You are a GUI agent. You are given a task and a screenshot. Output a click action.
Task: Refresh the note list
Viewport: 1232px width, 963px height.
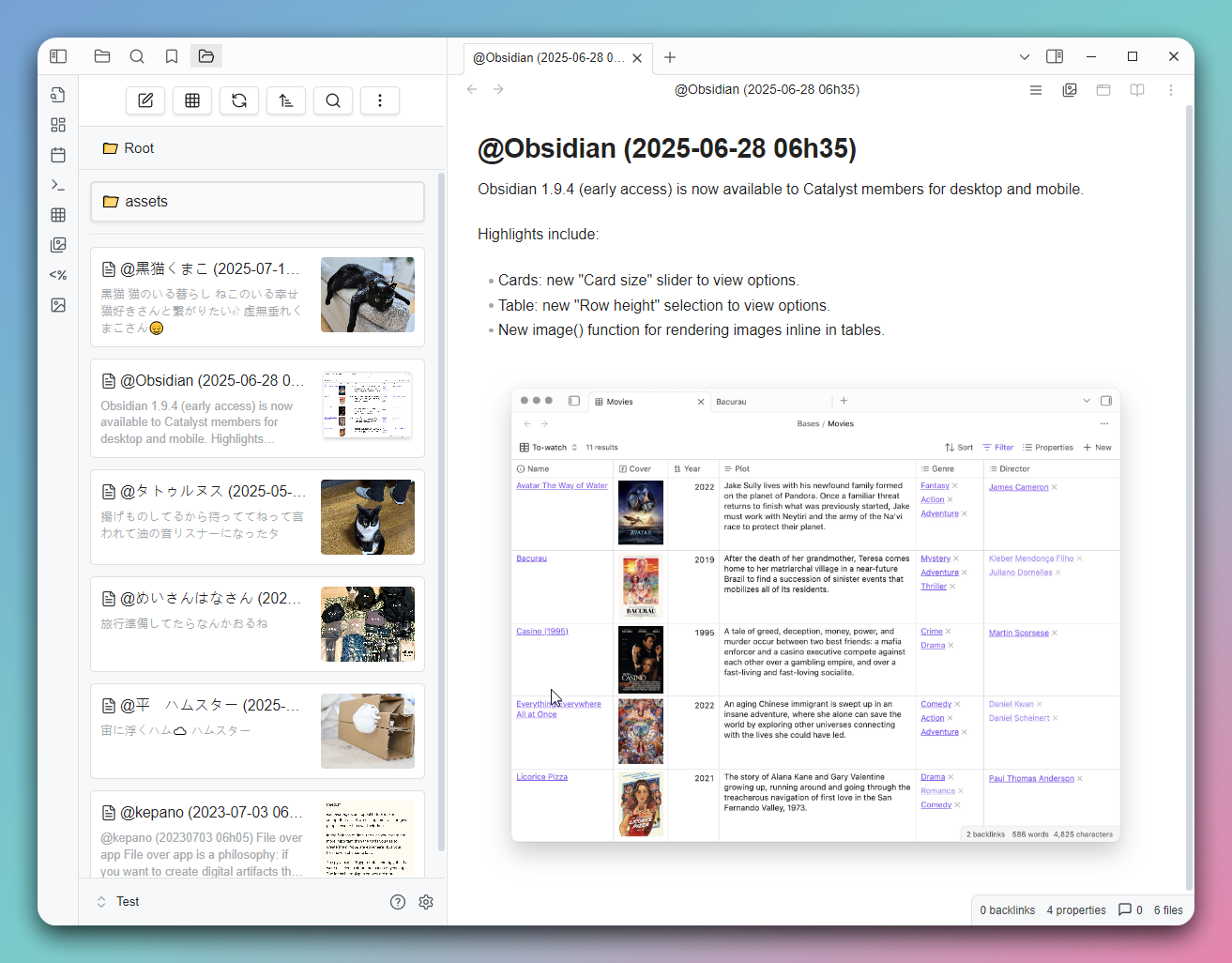pos(239,100)
